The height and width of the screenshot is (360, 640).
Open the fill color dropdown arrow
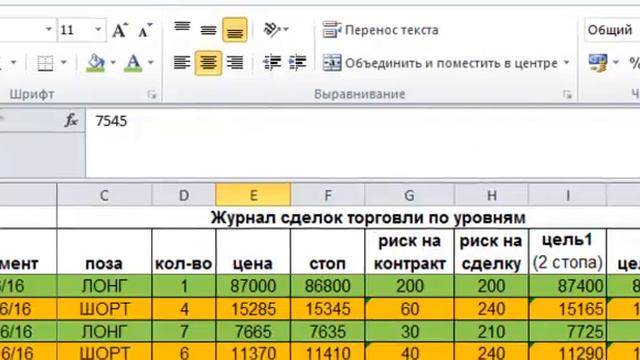[x=113, y=63]
